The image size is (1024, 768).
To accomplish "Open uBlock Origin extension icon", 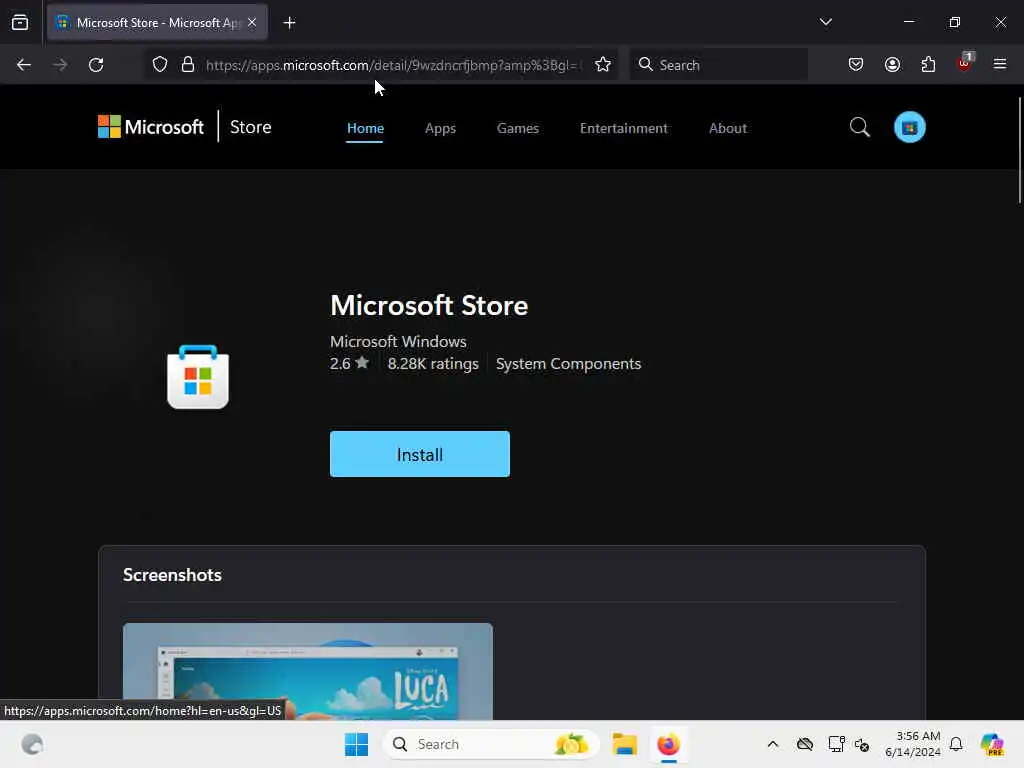I will [x=965, y=63].
